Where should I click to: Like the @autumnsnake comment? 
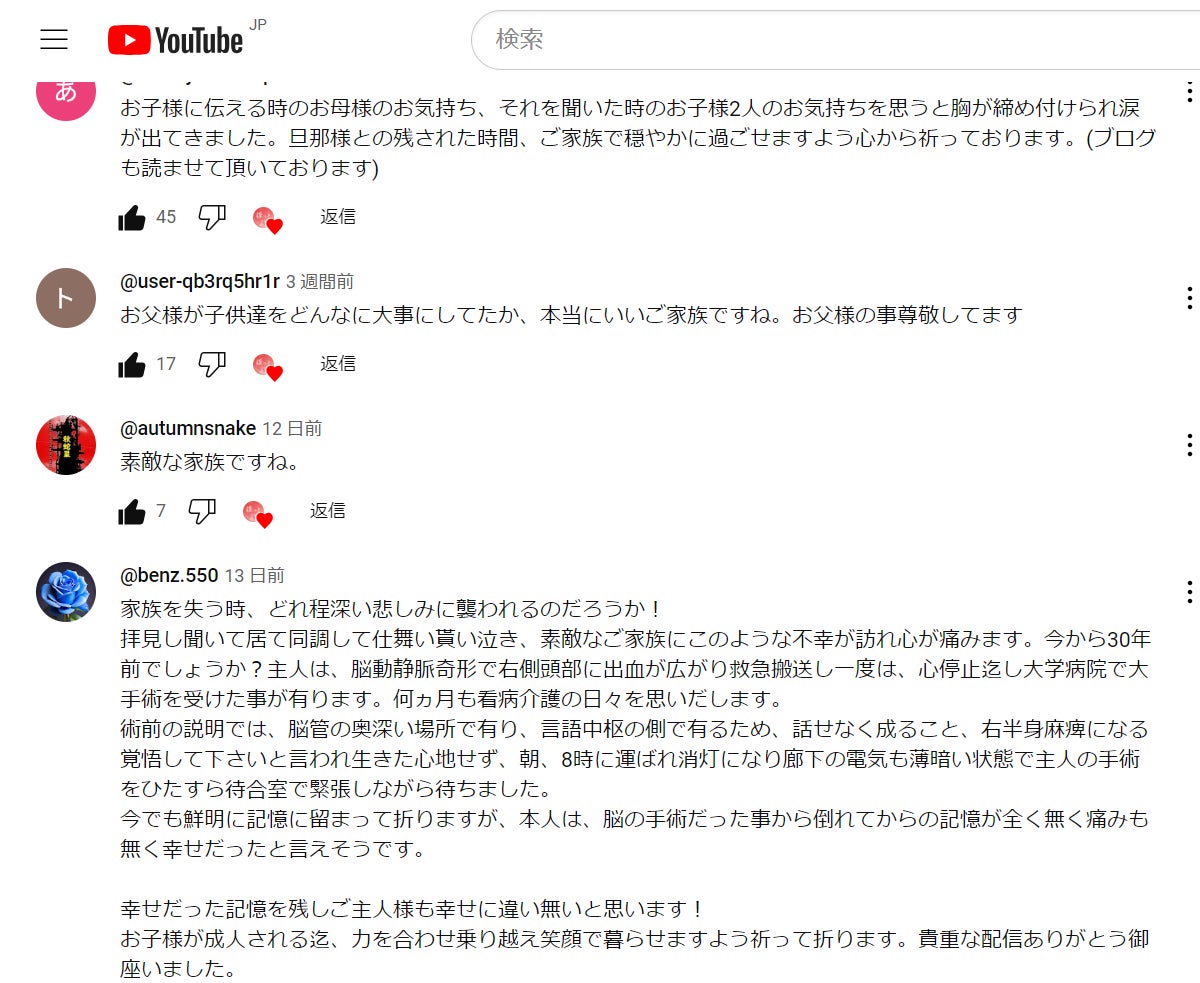point(132,511)
